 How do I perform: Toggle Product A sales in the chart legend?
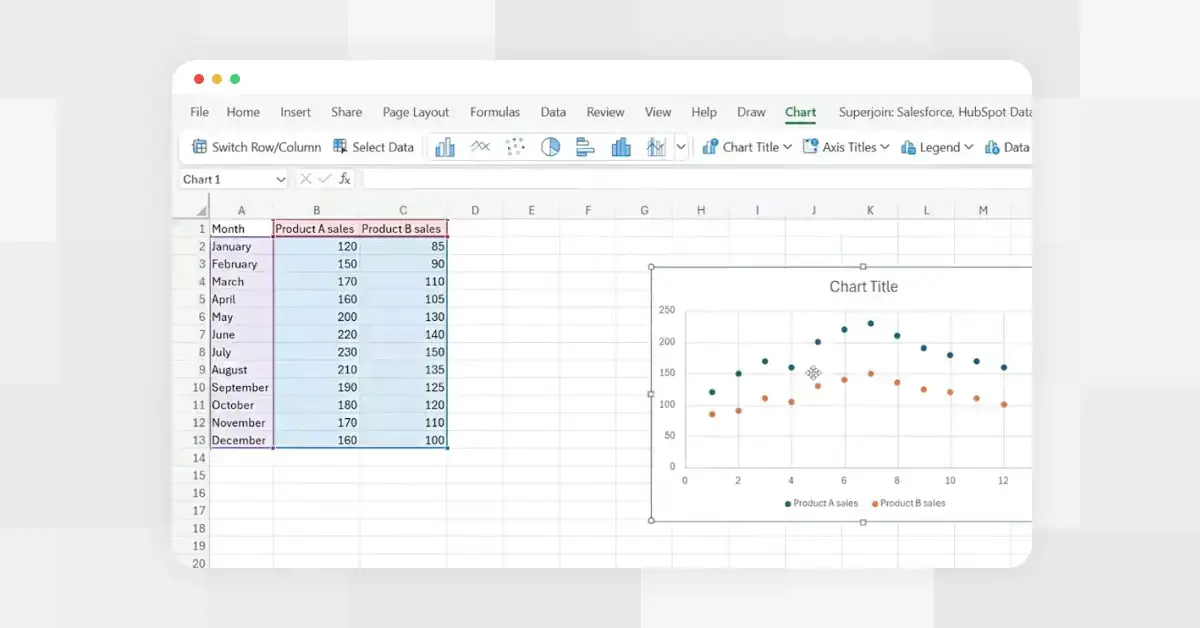click(820, 503)
